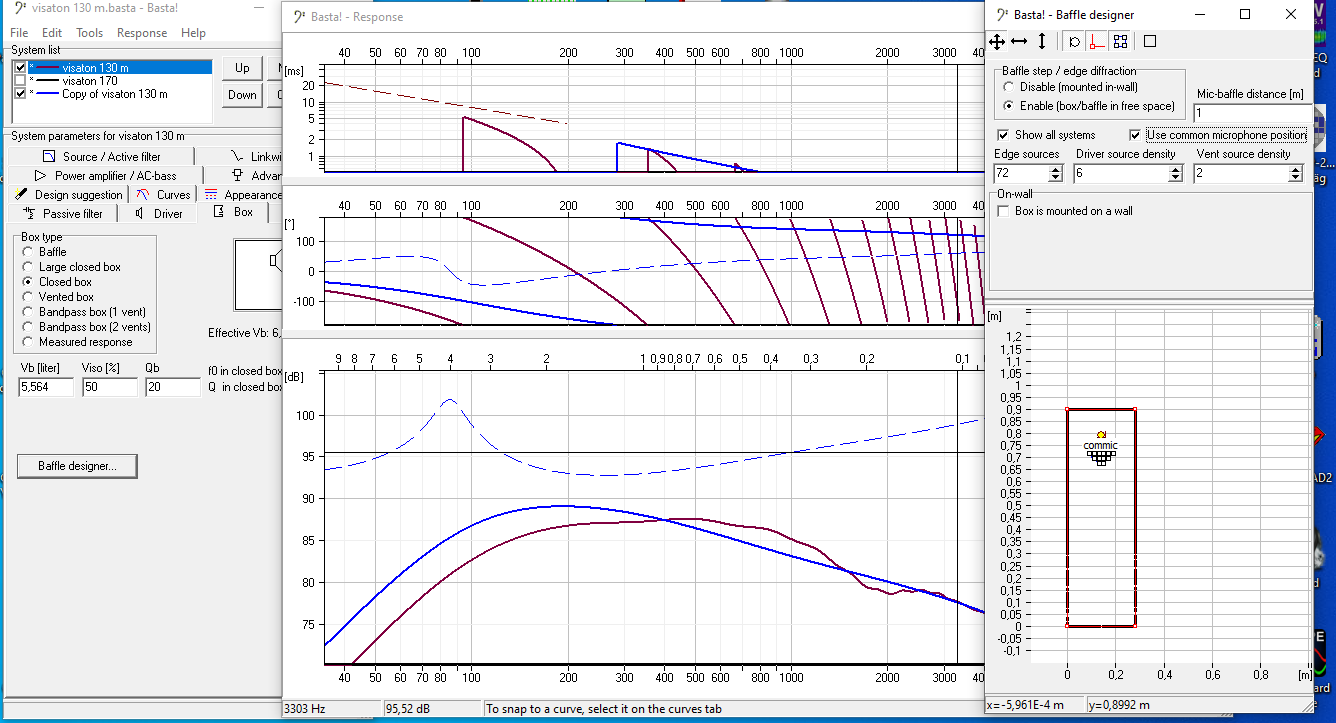Screen dimensions: 1336x723
Task: Open the Response menu
Action: click(142, 33)
